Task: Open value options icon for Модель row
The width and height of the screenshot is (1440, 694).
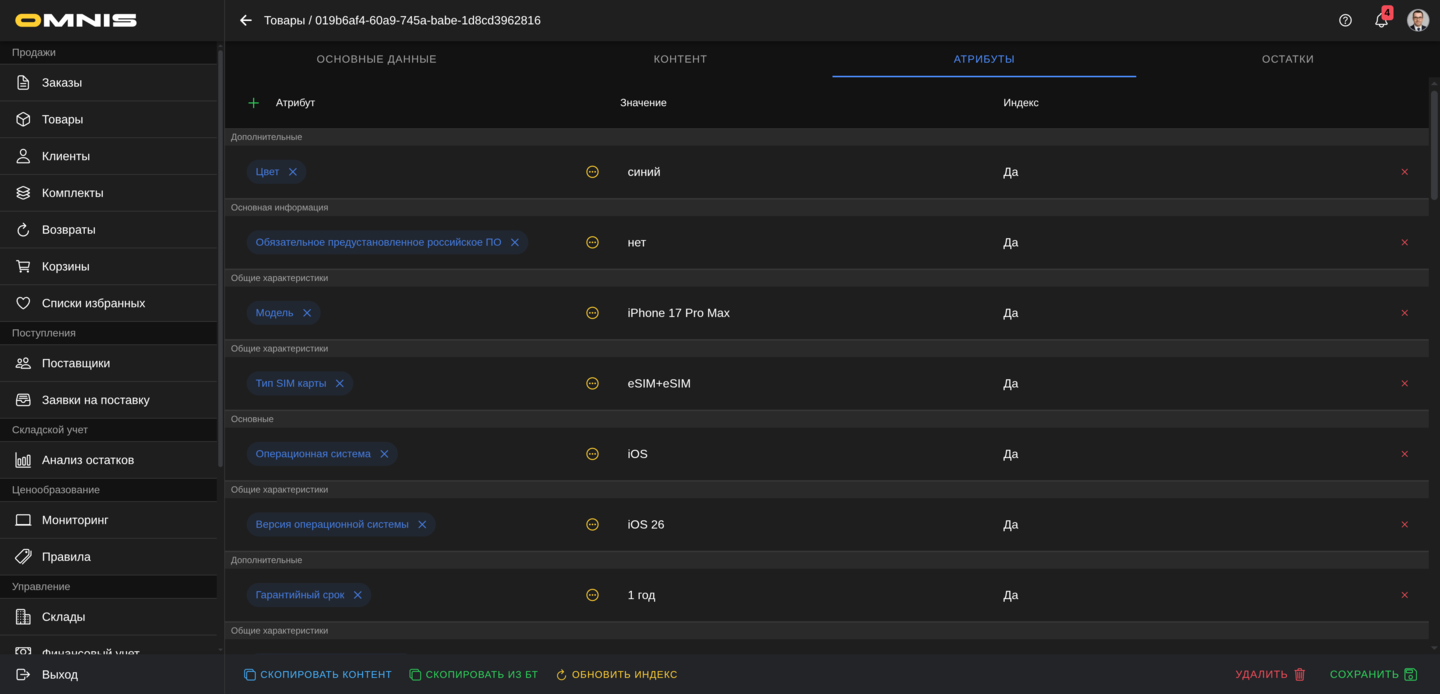Action: 592,313
